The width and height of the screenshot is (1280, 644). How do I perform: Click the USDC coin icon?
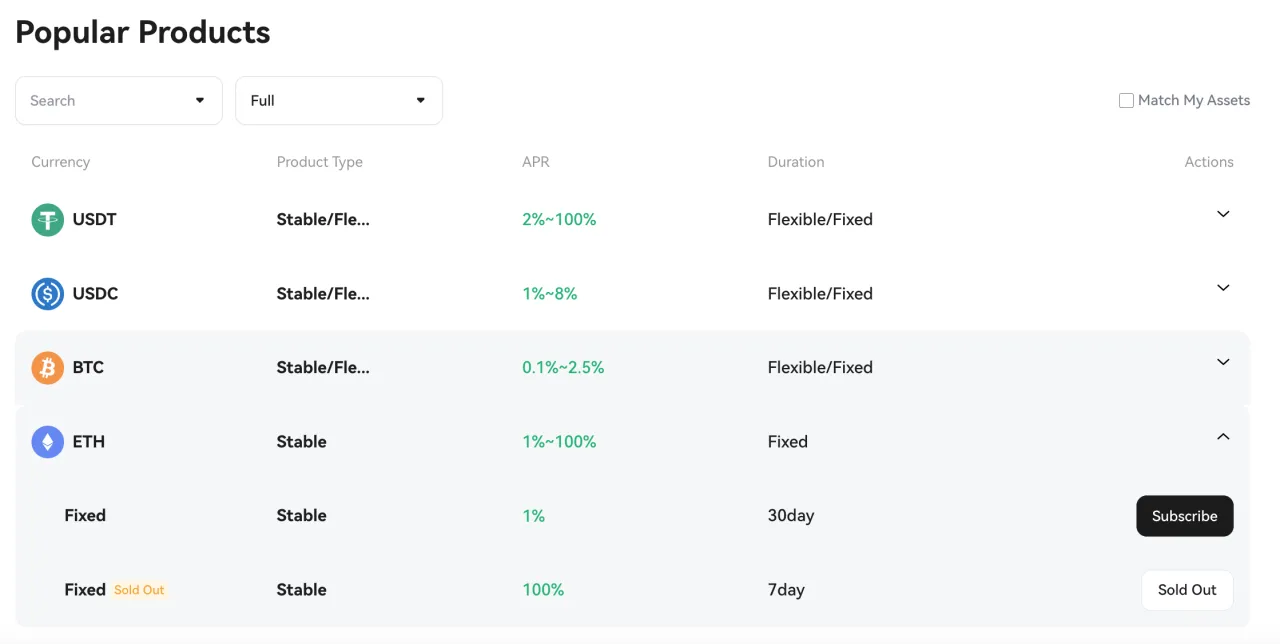[47, 294]
